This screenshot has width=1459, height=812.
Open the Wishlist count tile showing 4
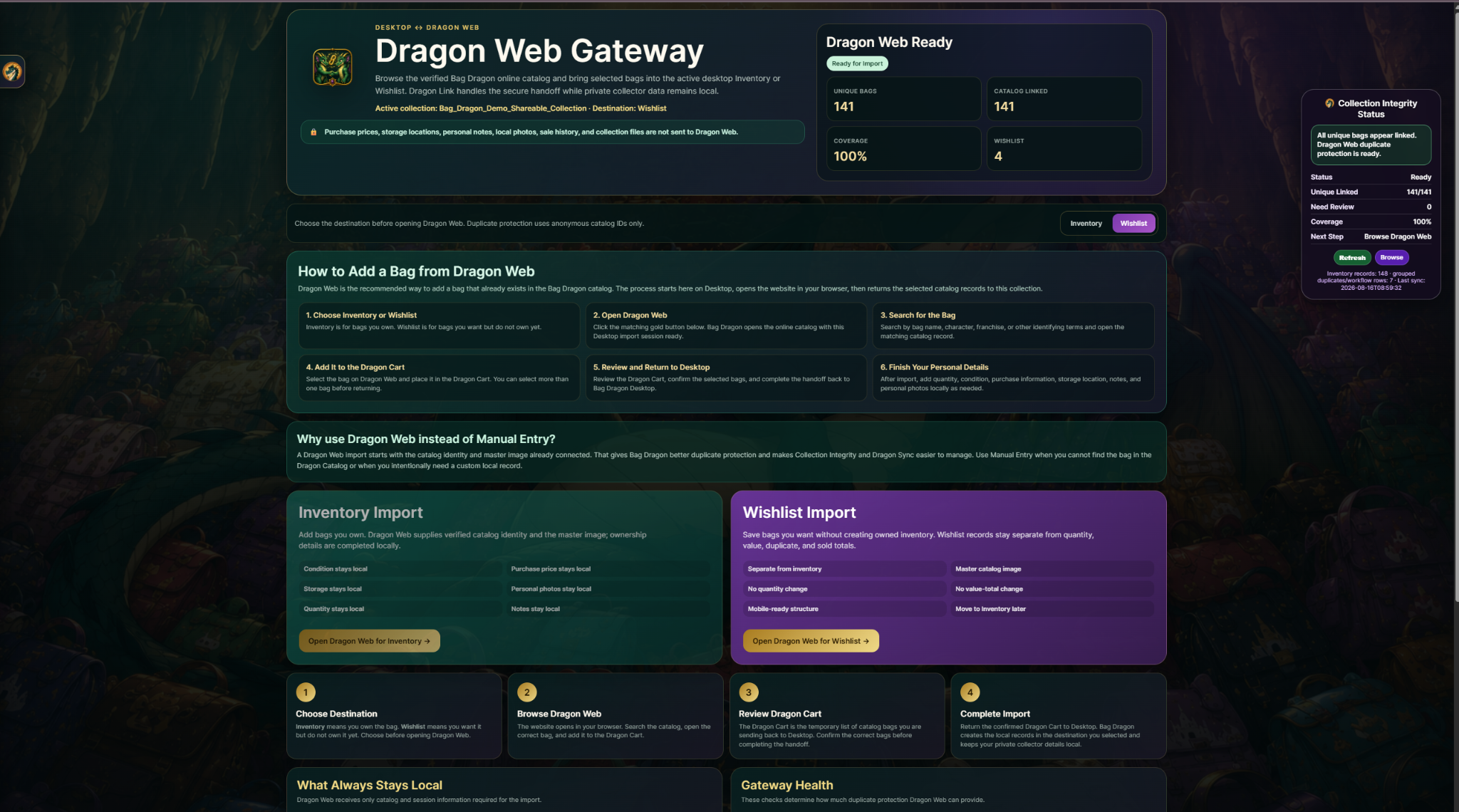click(1064, 149)
